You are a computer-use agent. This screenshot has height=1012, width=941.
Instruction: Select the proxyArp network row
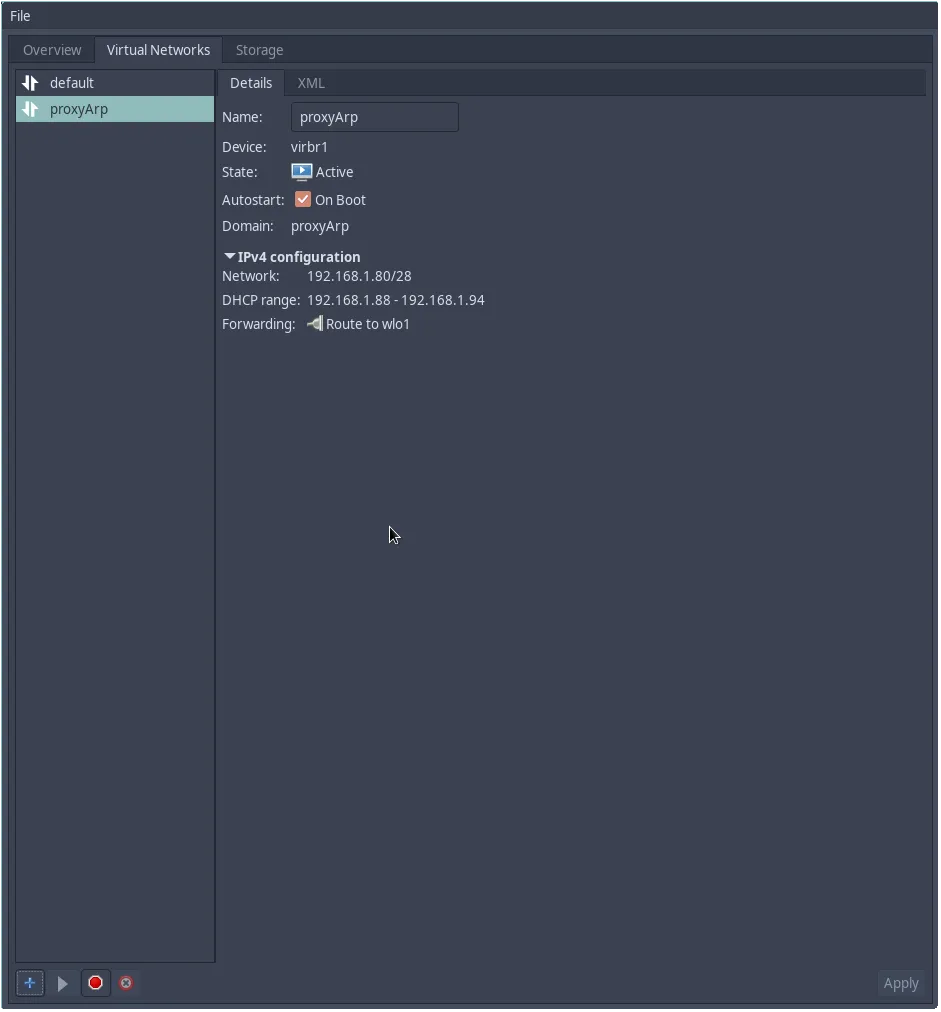click(115, 109)
